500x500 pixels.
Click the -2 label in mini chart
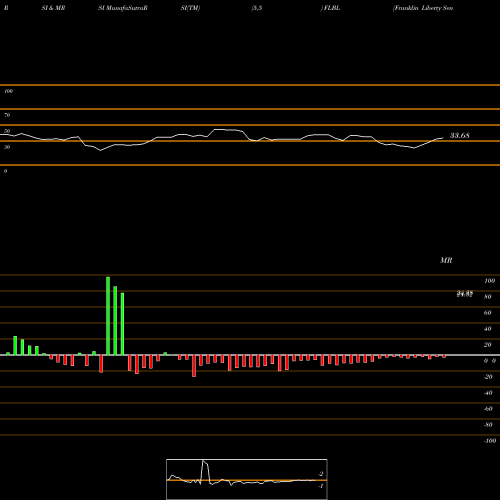(x=320, y=474)
